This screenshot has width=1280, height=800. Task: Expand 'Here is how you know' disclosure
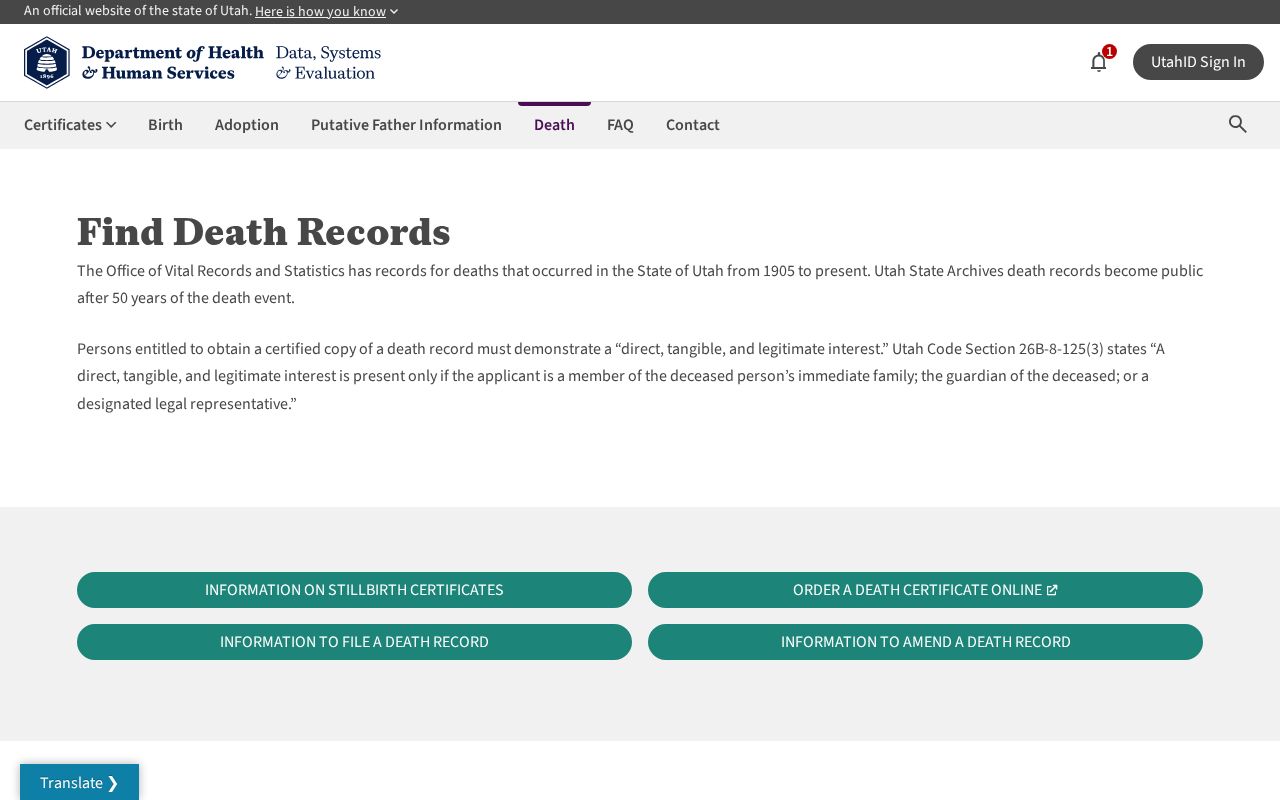click(327, 11)
